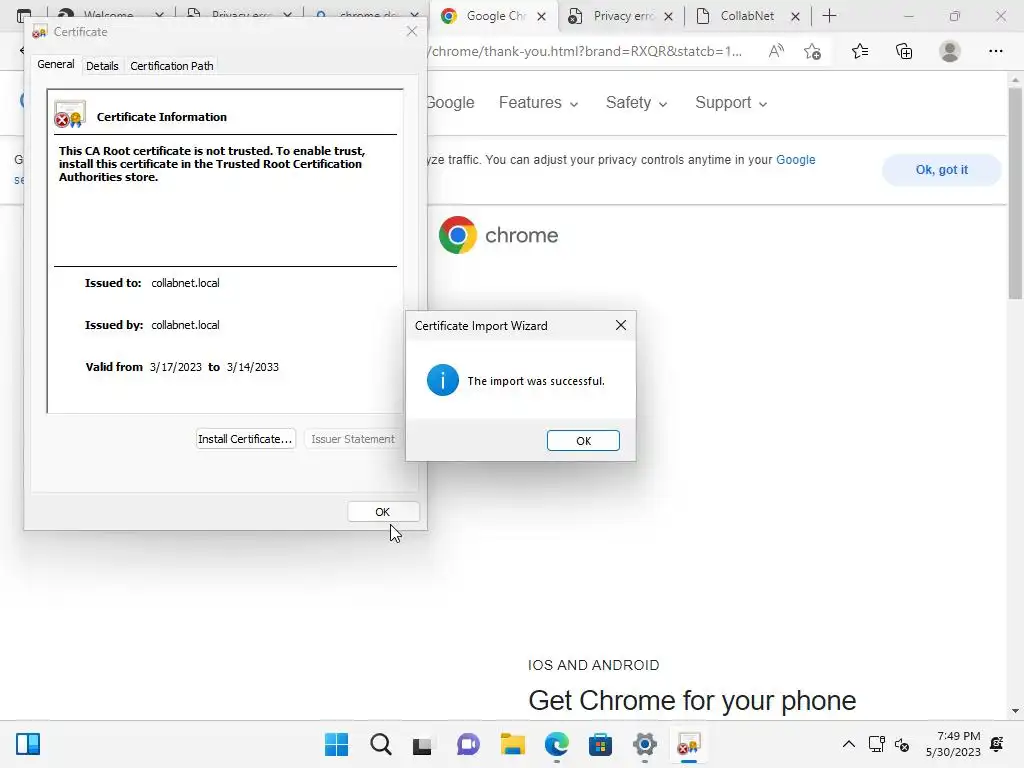The height and width of the screenshot is (768, 1024).
Task: Close the Certificate Import Wizard dialog
Action: coord(620,325)
